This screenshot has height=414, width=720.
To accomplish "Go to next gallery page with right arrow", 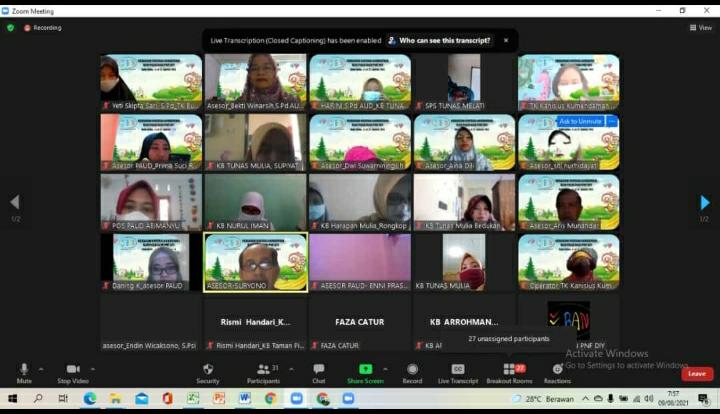I will click(704, 203).
